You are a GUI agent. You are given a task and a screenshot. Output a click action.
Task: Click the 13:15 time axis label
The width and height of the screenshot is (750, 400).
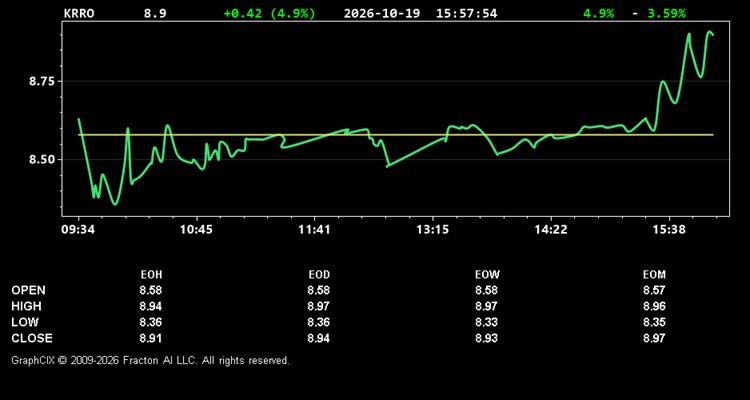[x=432, y=230]
